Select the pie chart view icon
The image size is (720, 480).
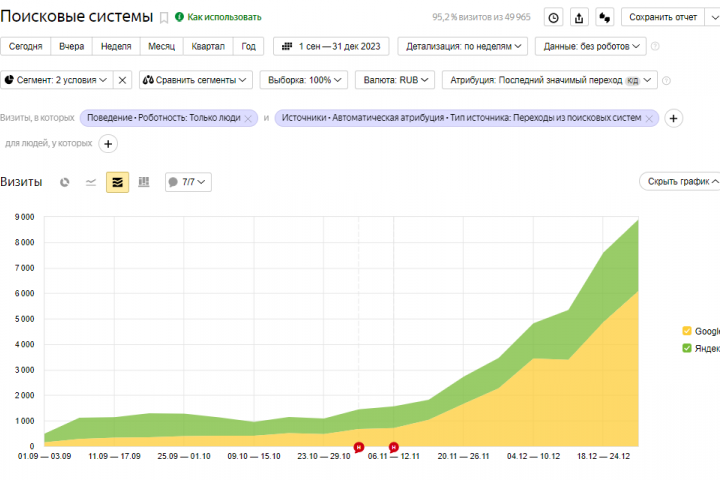click(x=65, y=182)
